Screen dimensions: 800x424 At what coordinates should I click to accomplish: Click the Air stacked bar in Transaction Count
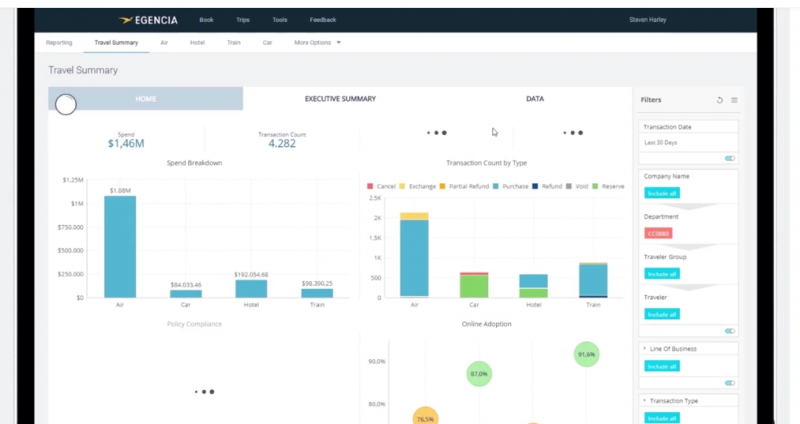(414, 255)
